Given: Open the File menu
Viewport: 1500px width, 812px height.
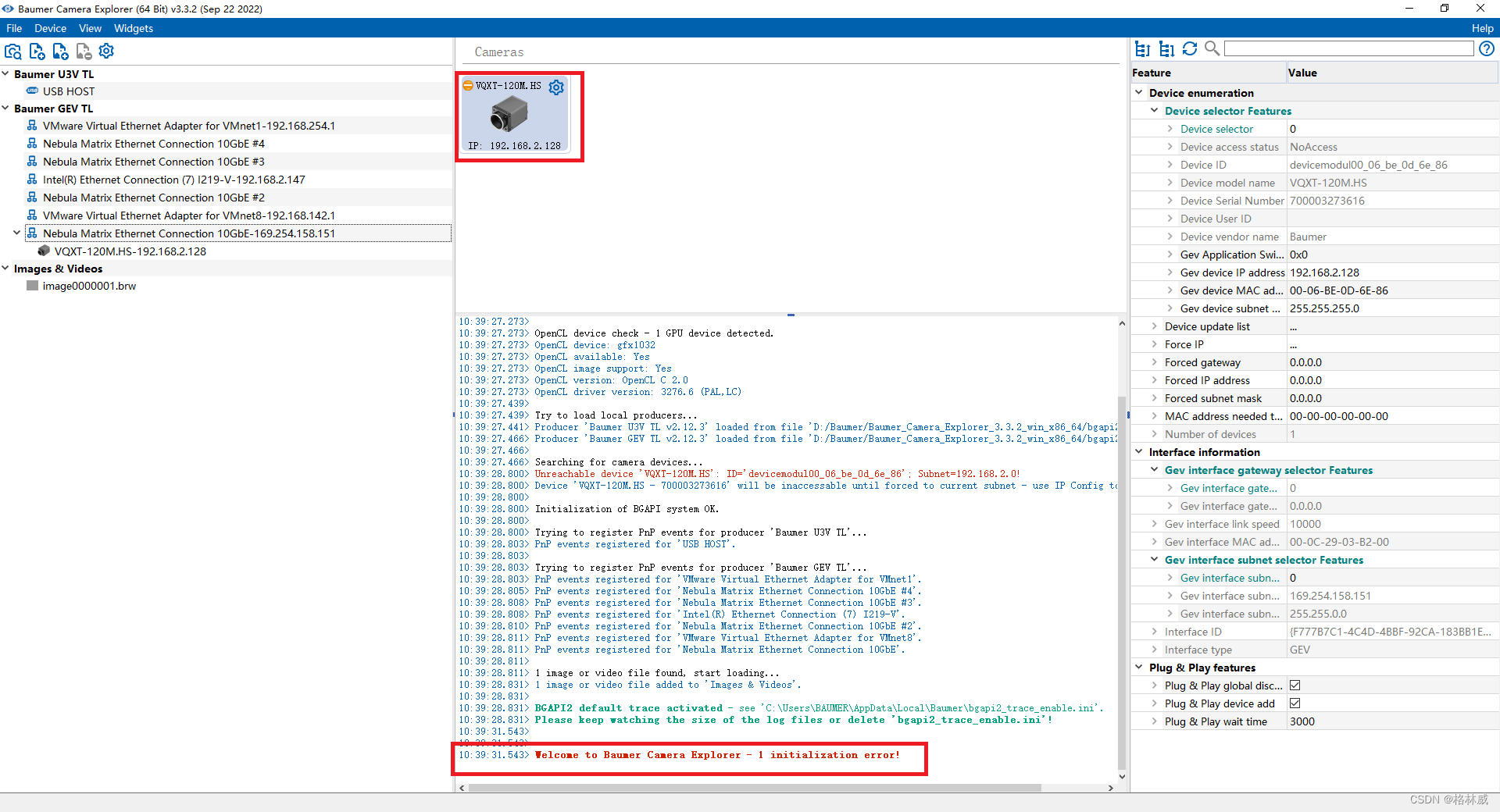Looking at the screenshot, I should coord(14,28).
